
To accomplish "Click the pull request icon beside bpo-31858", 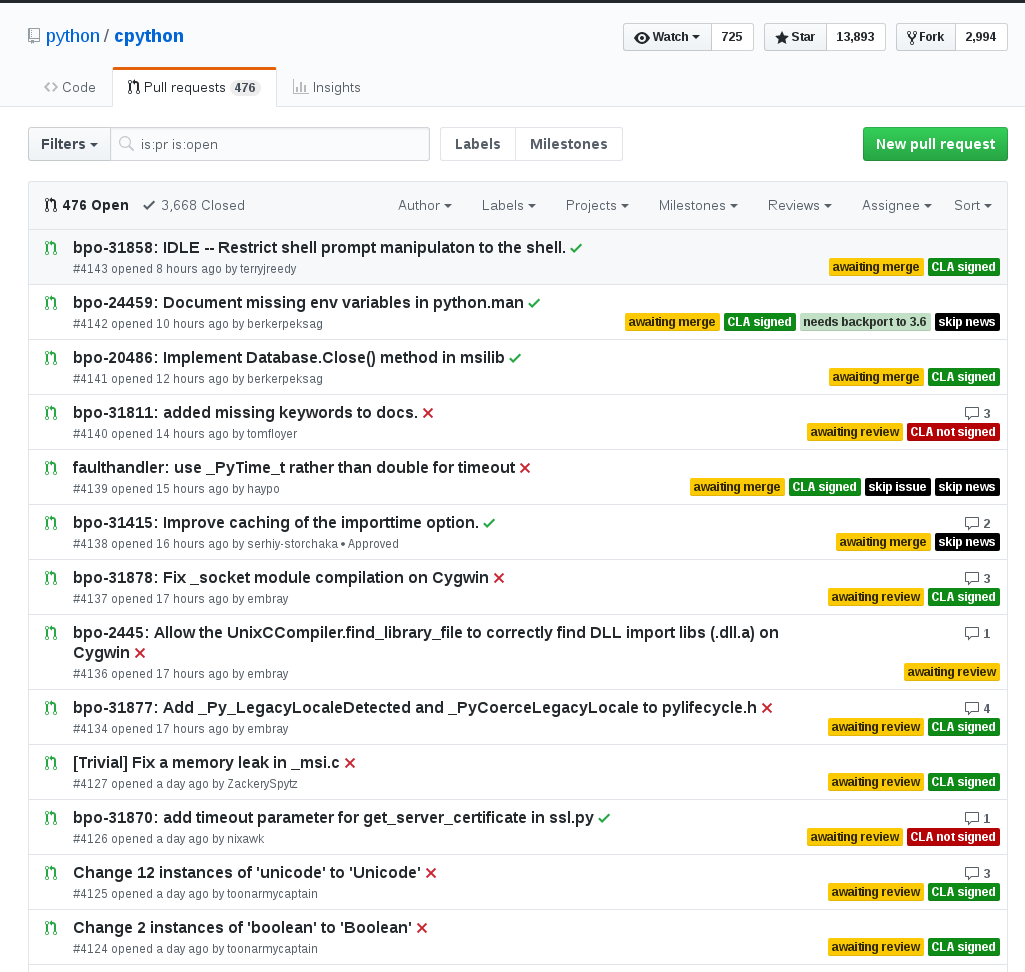I will pos(51,248).
